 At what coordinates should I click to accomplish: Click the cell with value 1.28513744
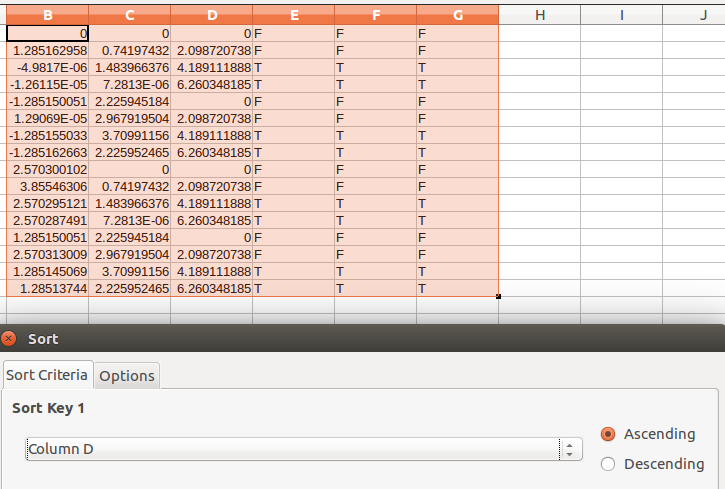(48, 288)
